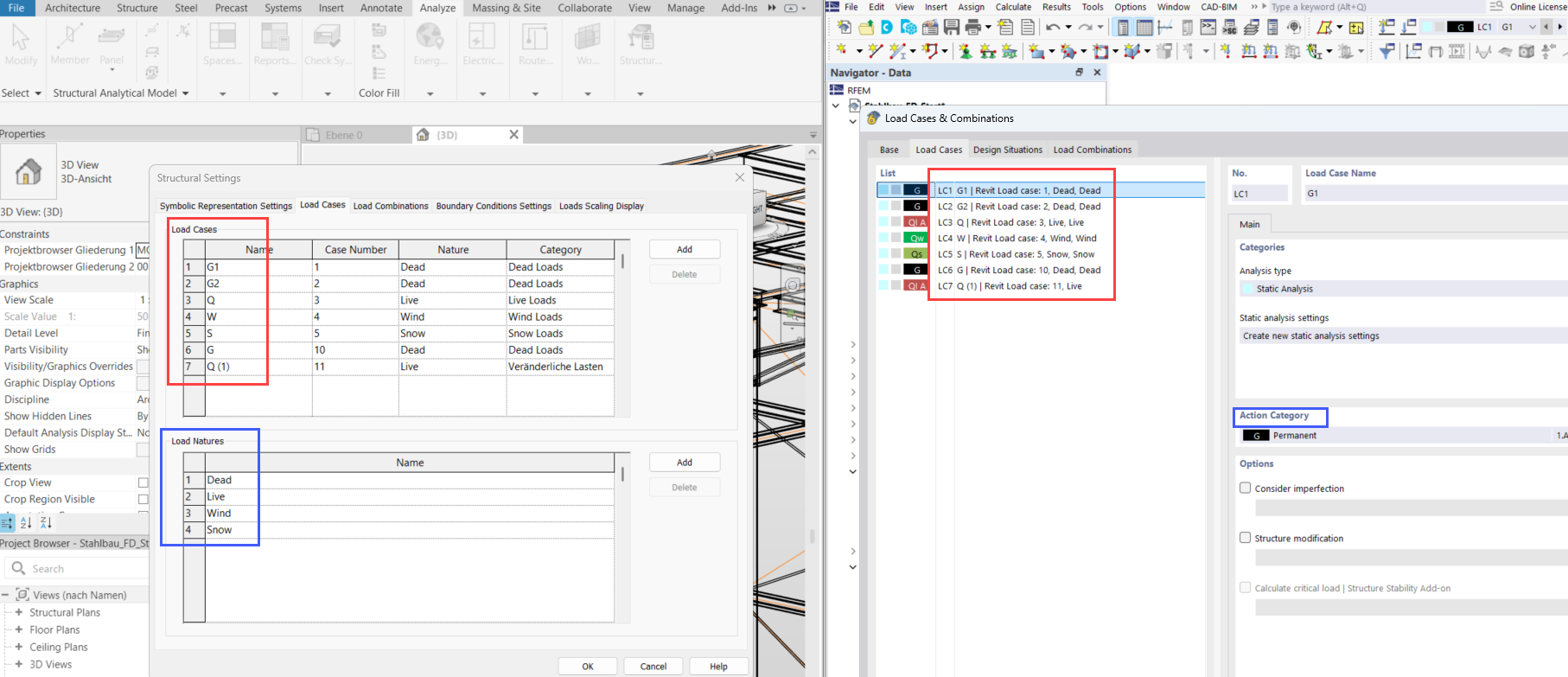Click the RFEM layers stack toolbar icon
1568x677 pixels.
pos(1251,27)
